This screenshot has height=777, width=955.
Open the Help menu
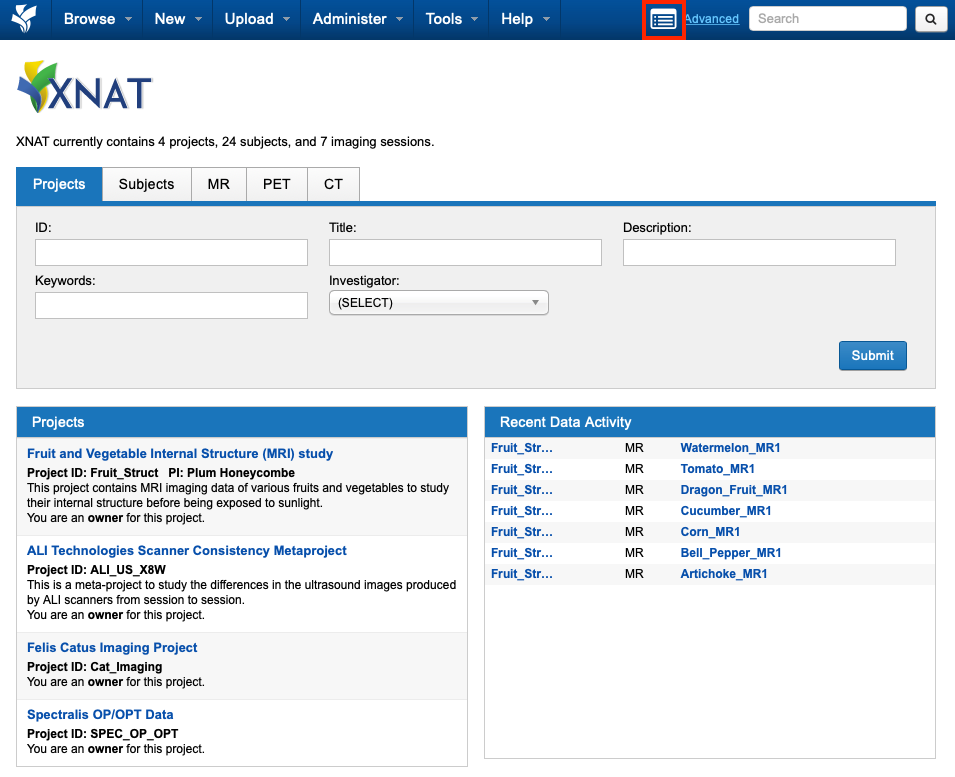tap(525, 19)
